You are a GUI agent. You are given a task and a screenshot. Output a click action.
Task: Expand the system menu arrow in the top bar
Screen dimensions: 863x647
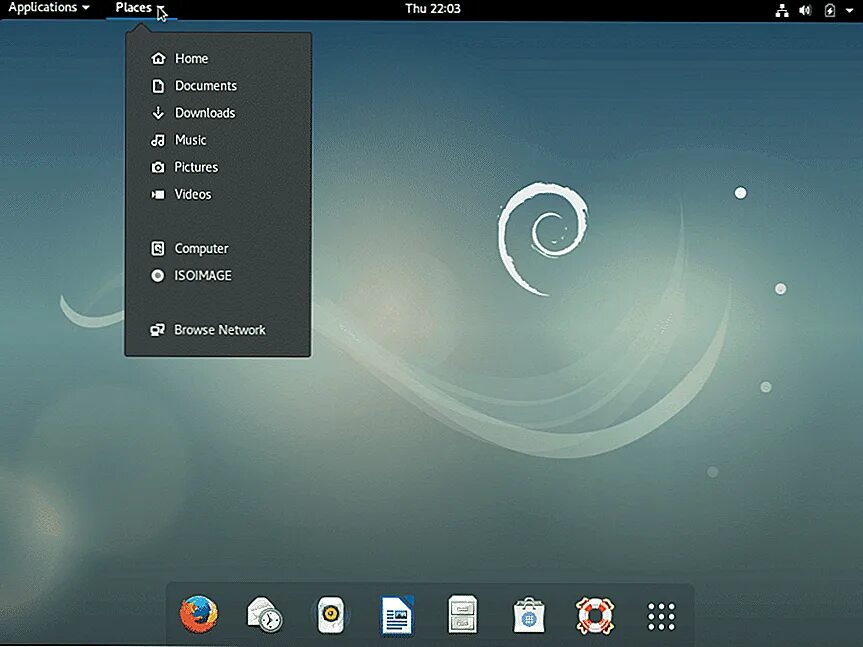click(849, 10)
